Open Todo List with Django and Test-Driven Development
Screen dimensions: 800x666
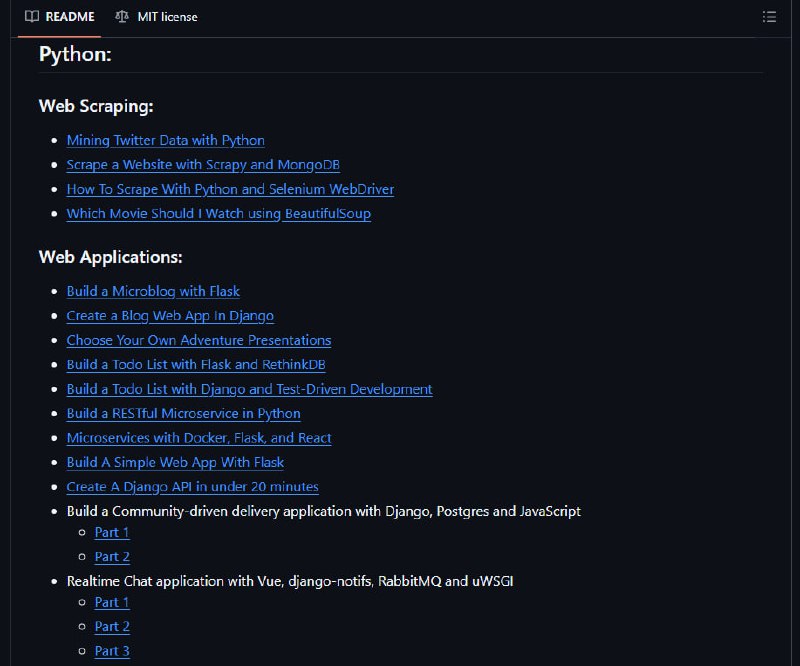(249, 389)
